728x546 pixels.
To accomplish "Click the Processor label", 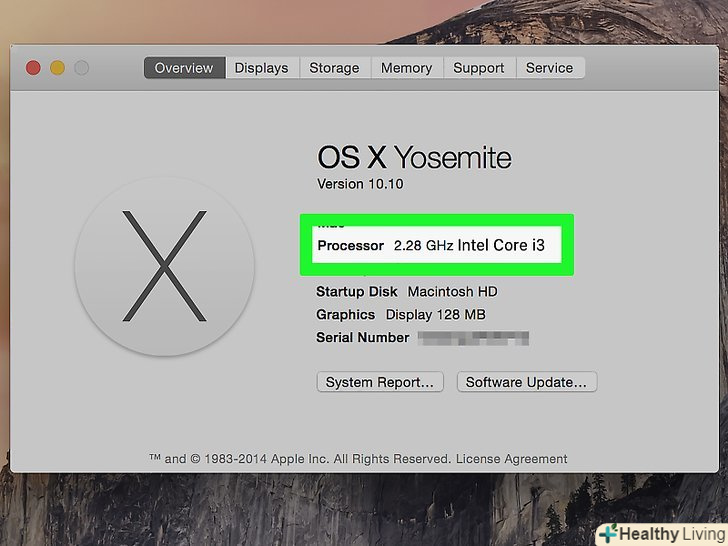I will (351, 245).
